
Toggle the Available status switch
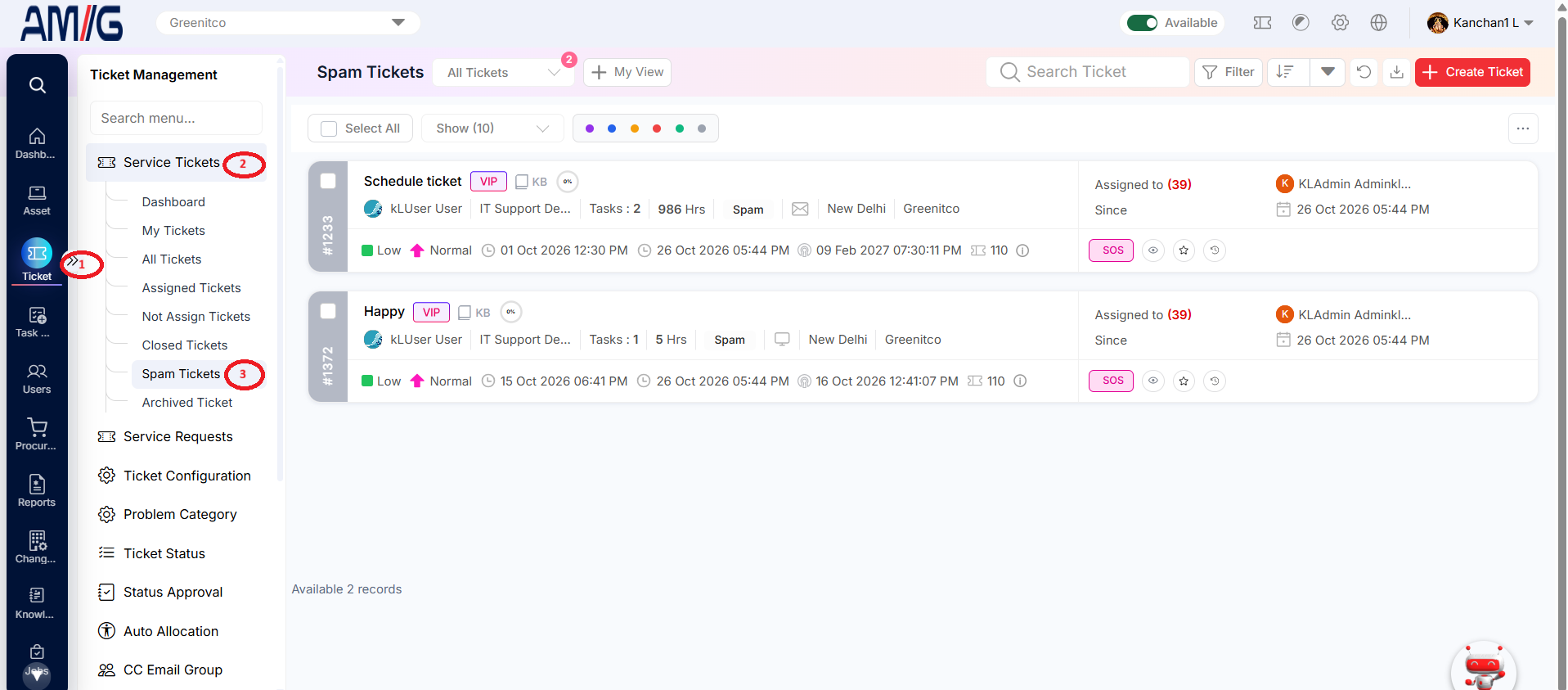(x=1142, y=23)
